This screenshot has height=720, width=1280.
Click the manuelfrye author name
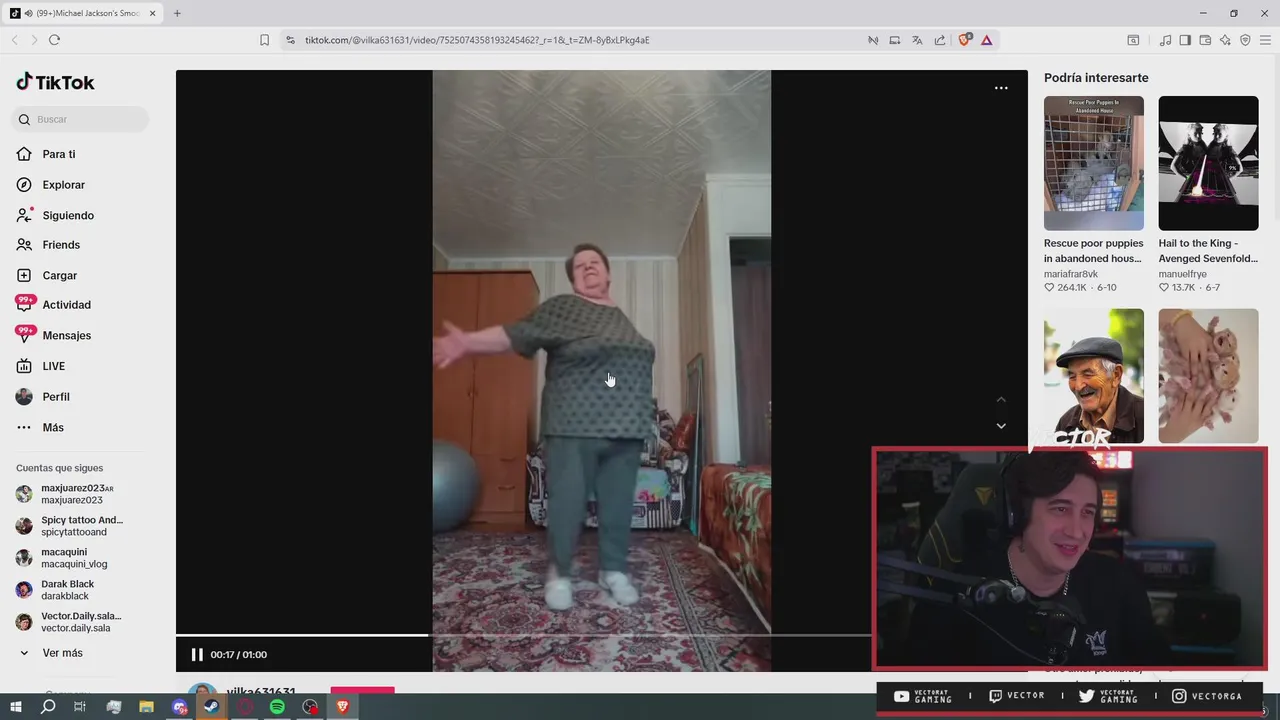[1183, 274]
